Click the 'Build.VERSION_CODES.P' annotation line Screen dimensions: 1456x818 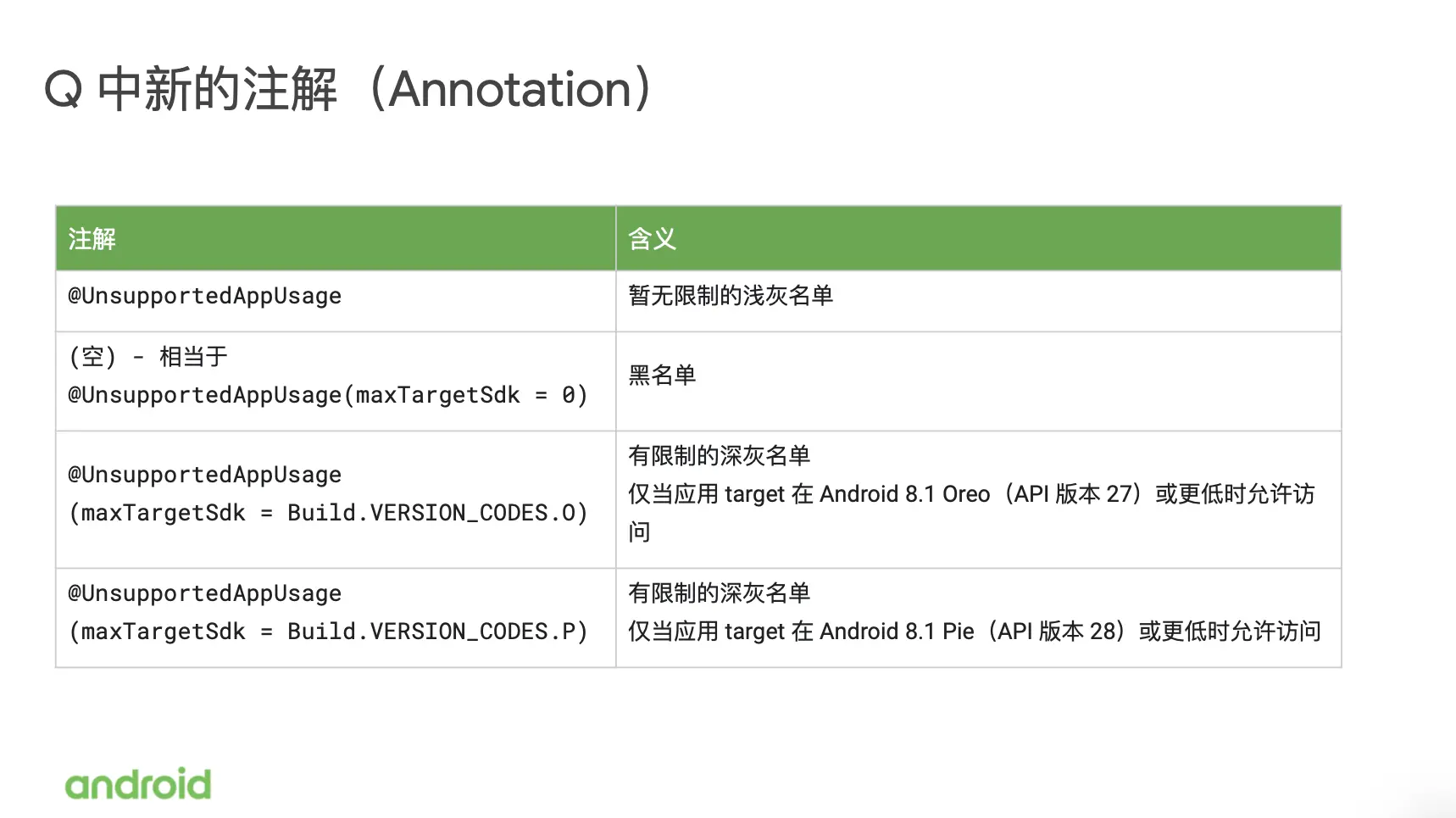tap(327, 632)
